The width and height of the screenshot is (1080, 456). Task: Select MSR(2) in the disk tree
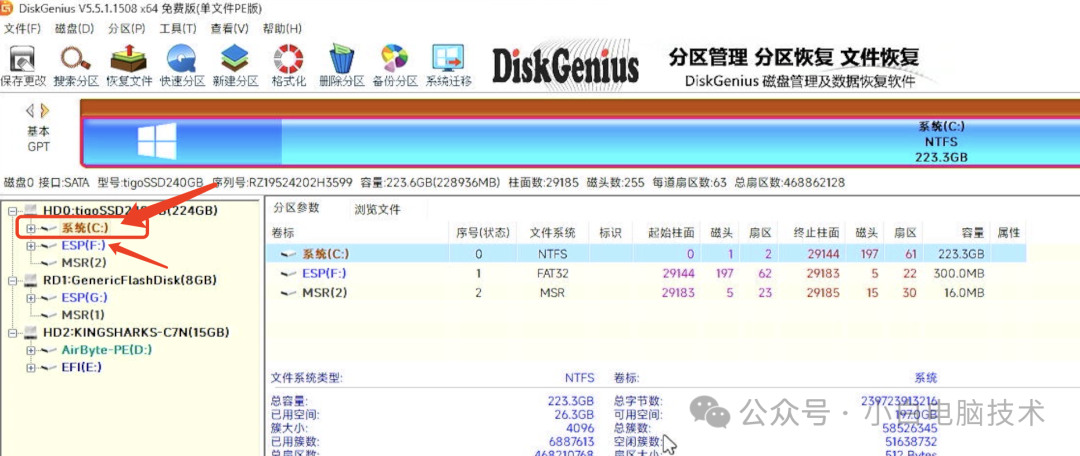coord(84,262)
